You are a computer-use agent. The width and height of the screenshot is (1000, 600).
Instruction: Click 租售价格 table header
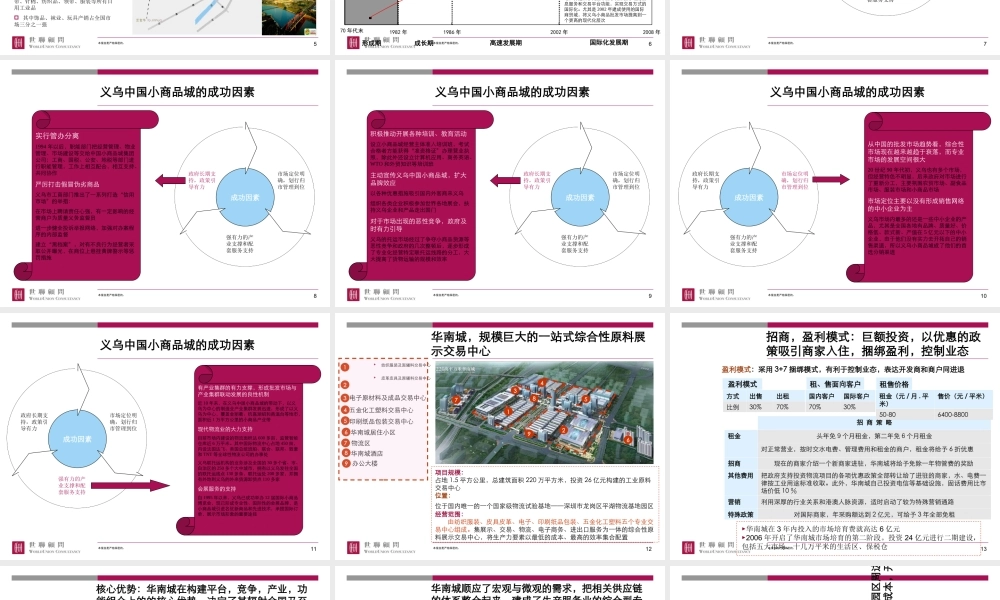click(893, 384)
